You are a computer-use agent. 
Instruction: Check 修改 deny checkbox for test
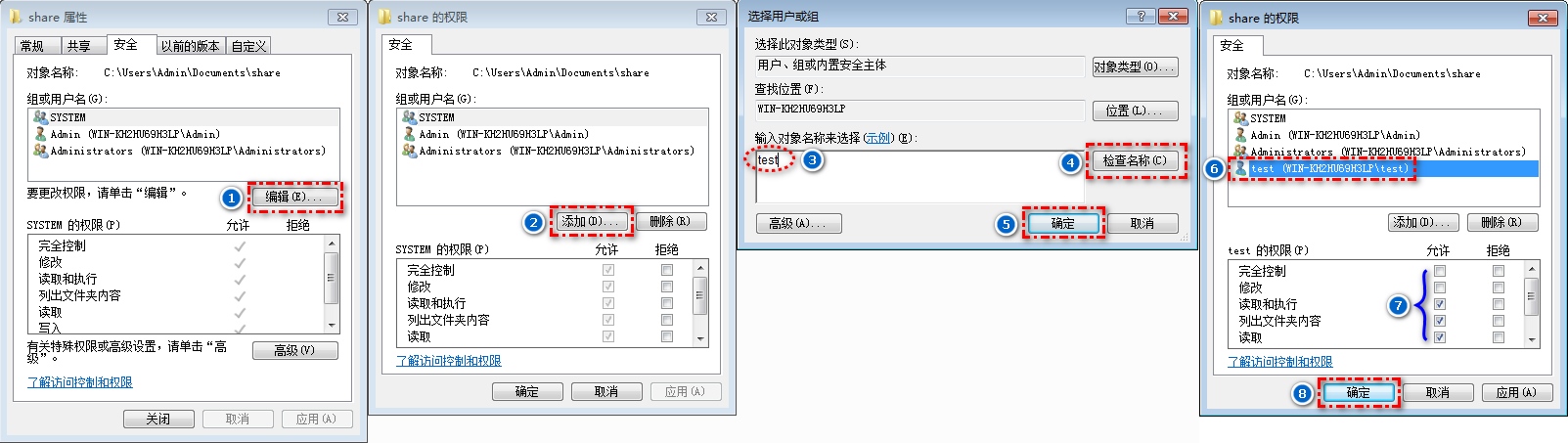tap(1499, 288)
